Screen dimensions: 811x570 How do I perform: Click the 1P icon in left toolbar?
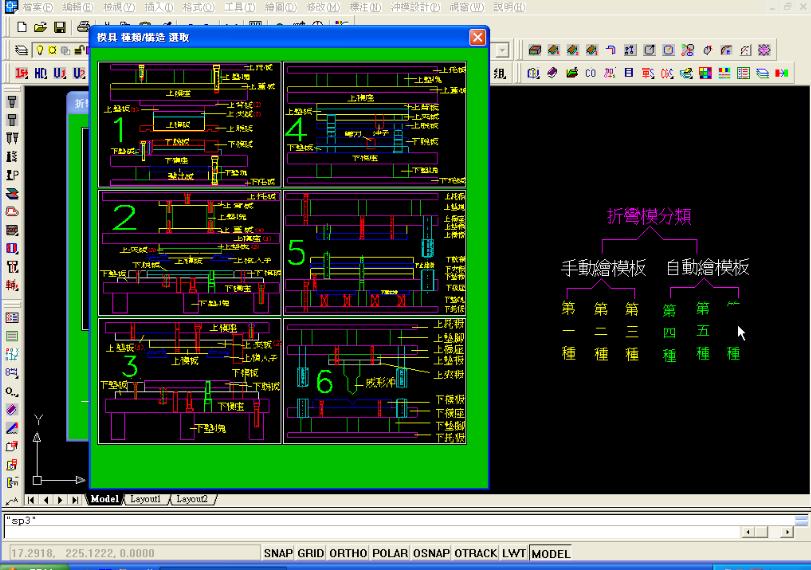tap(12, 175)
